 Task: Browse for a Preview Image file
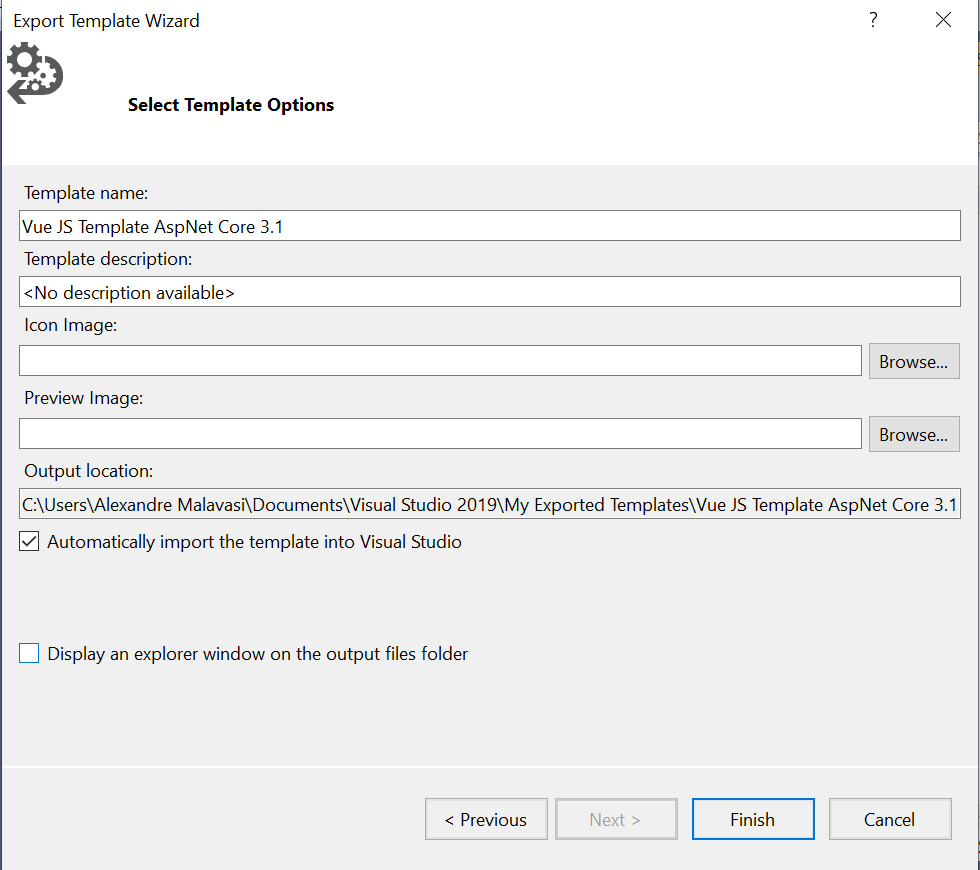(914, 434)
